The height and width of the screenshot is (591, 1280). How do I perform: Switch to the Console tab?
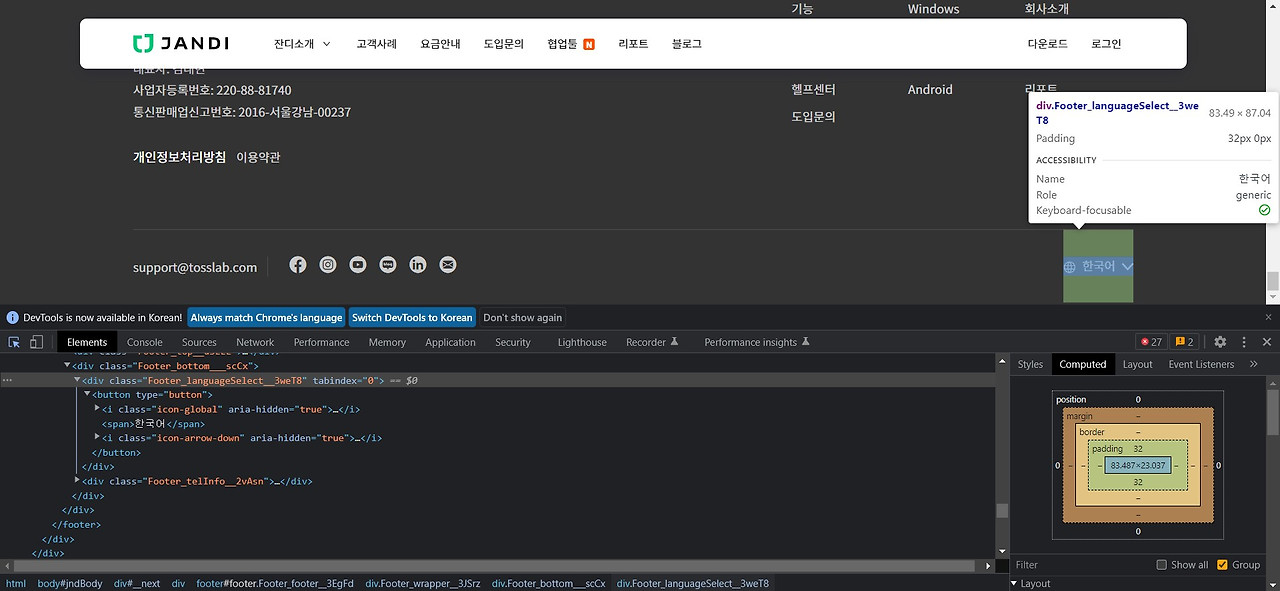[x=144, y=342]
